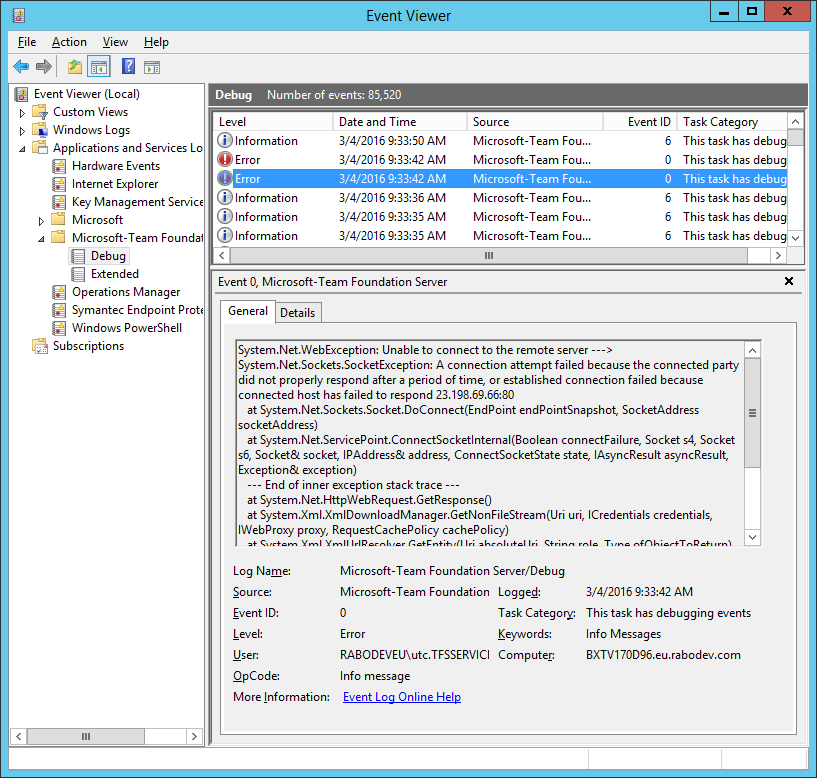Click the Information icon for 9:33:50 AM event
The width and height of the screenshot is (817, 778).
click(225, 141)
